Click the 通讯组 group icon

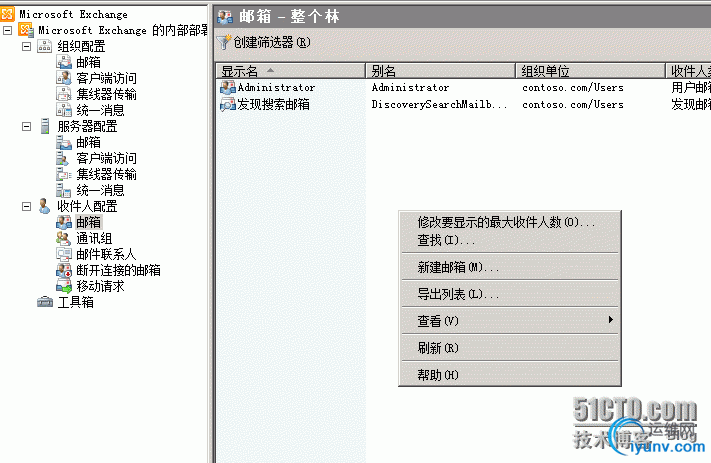(x=64, y=238)
